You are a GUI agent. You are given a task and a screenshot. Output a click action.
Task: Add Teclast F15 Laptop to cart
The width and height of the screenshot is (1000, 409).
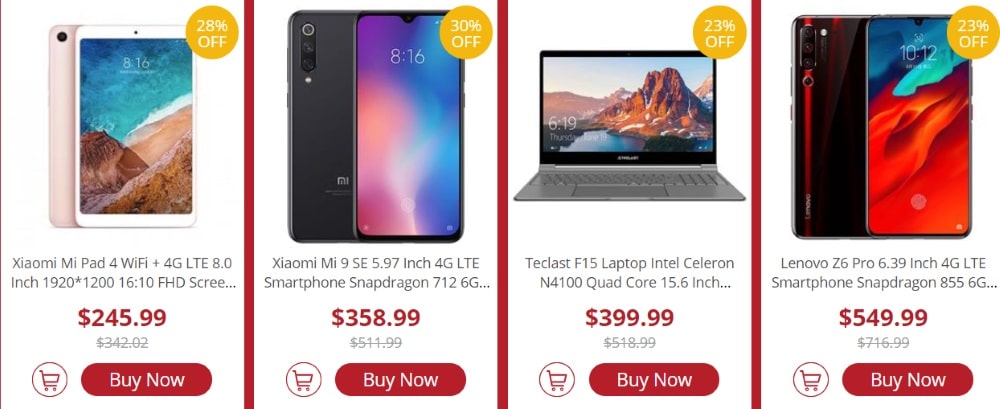(557, 380)
